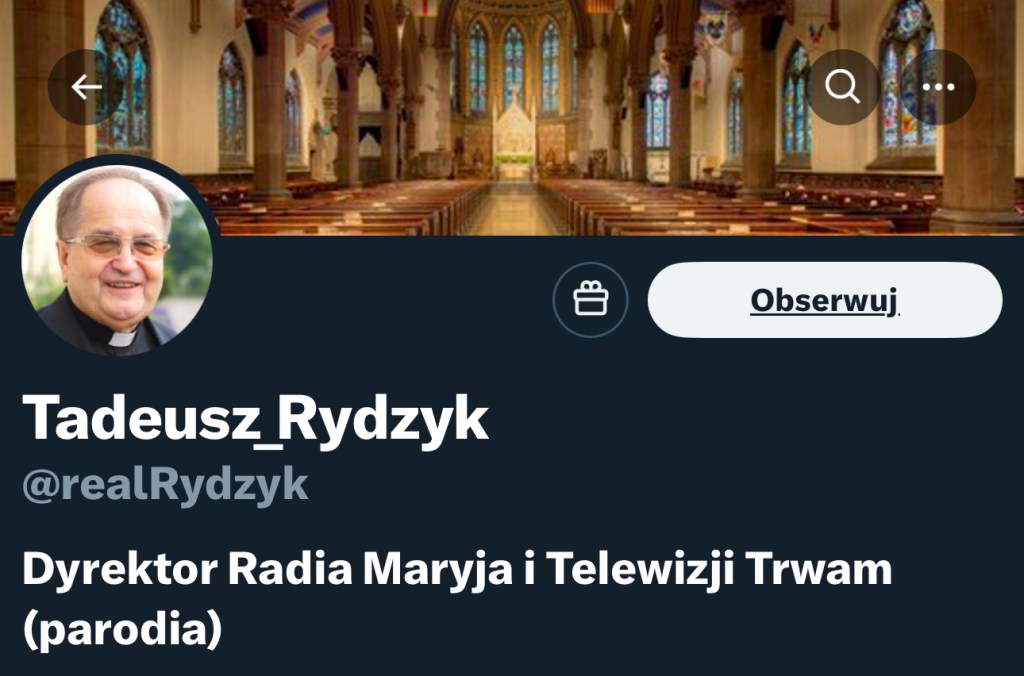Image resolution: width=1024 pixels, height=676 pixels.
Task: View the round profile photo of the priest
Action: pyautogui.click(x=117, y=258)
